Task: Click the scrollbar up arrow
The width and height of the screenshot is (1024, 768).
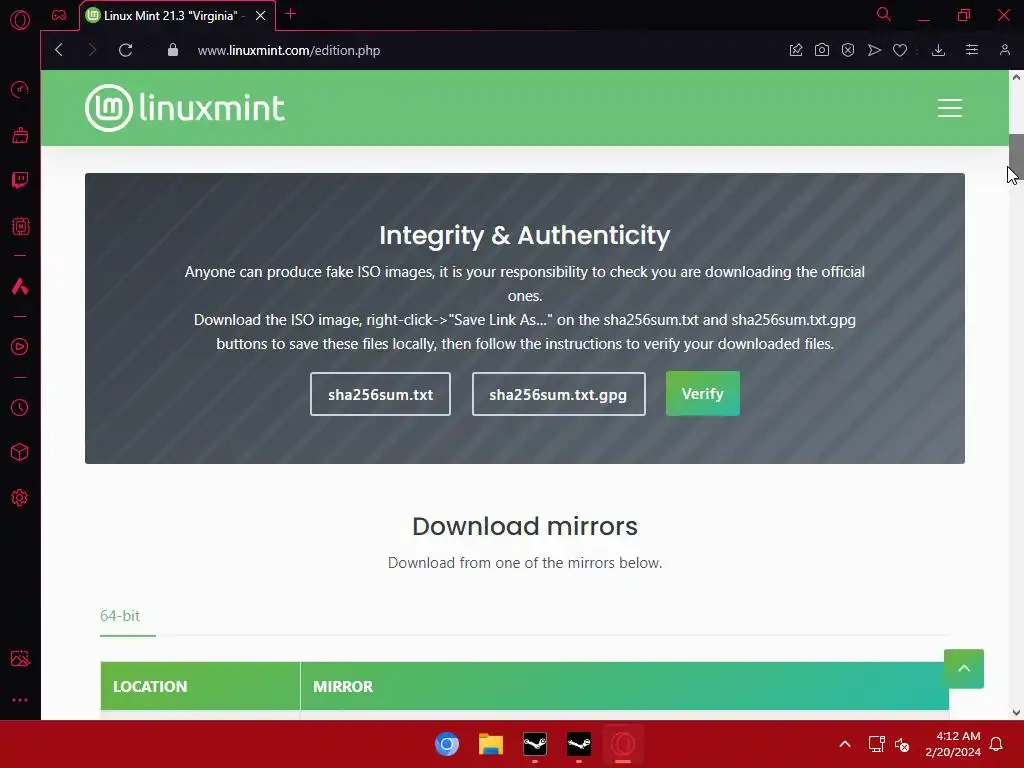Action: [x=1016, y=77]
